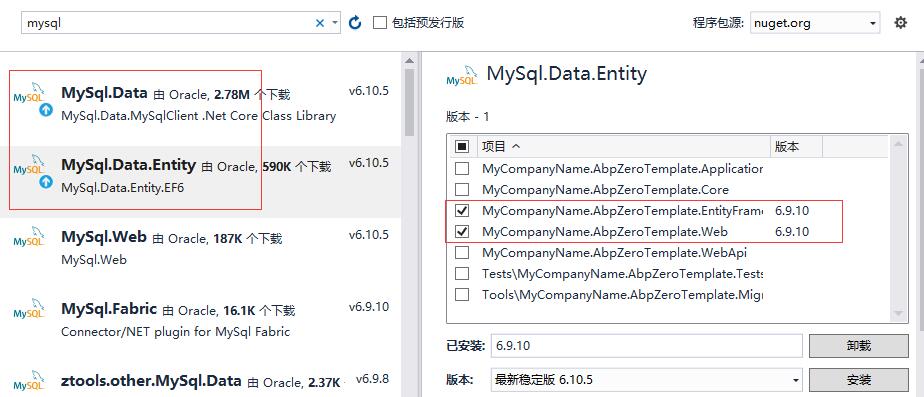The image size is (924, 397).
Task: Click MySql logo in details pane header
Action: click(x=462, y=76)
